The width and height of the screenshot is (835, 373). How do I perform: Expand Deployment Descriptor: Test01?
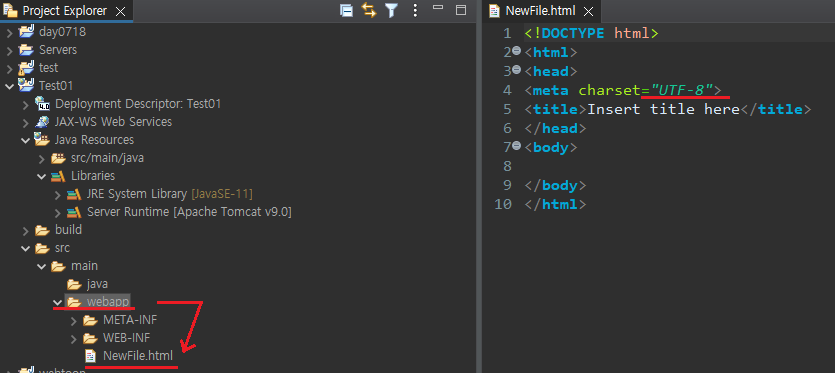(x=26, y=104)
